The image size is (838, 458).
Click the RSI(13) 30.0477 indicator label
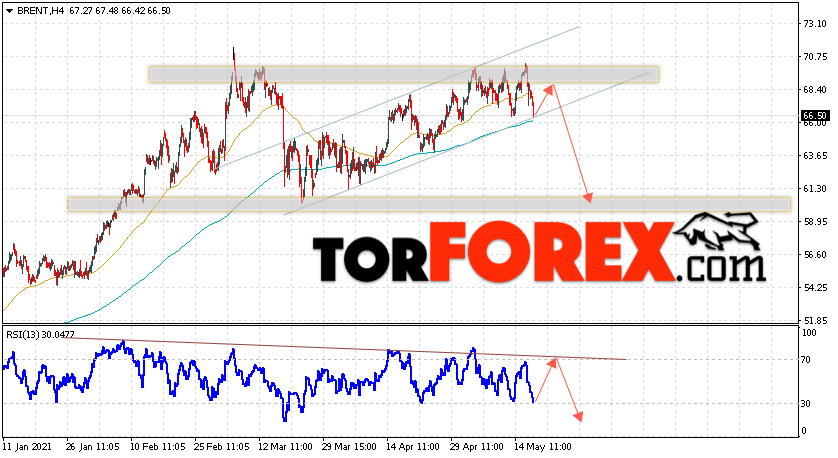click(41, 335)
